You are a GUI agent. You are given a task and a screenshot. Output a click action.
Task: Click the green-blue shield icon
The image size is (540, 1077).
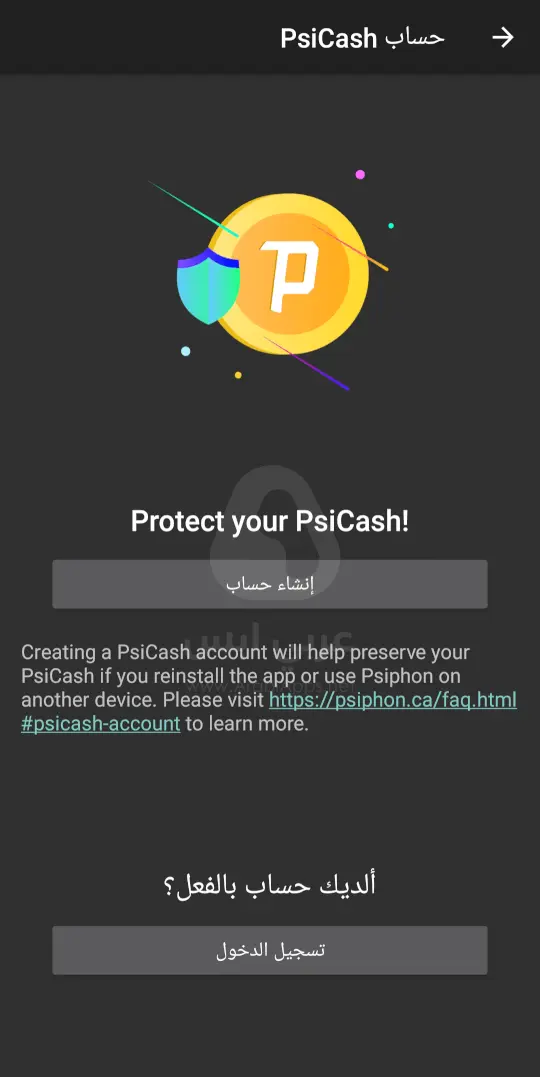point(208,286)
